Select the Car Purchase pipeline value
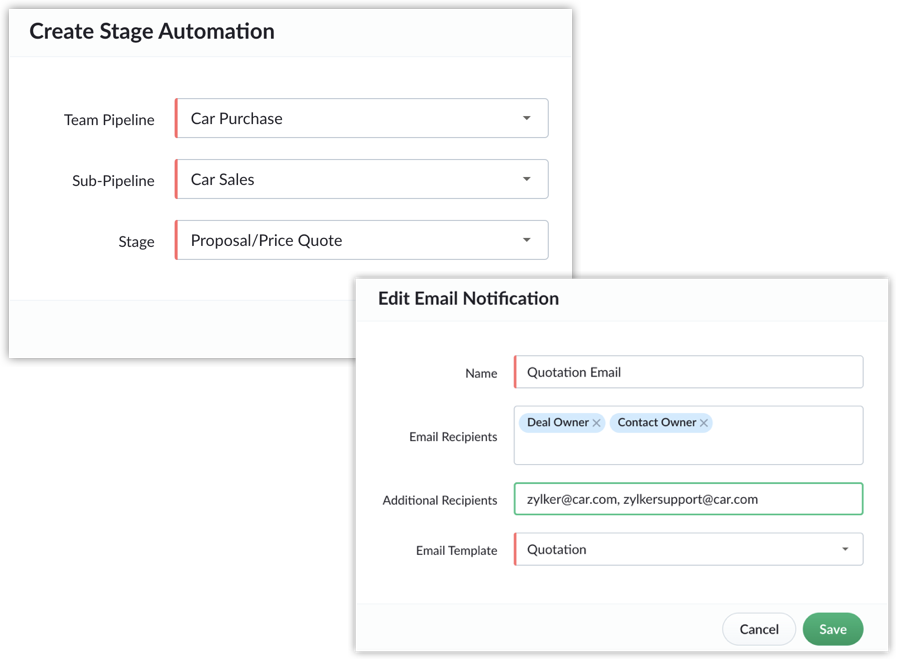The image size is (900, 665). [236, 118]
